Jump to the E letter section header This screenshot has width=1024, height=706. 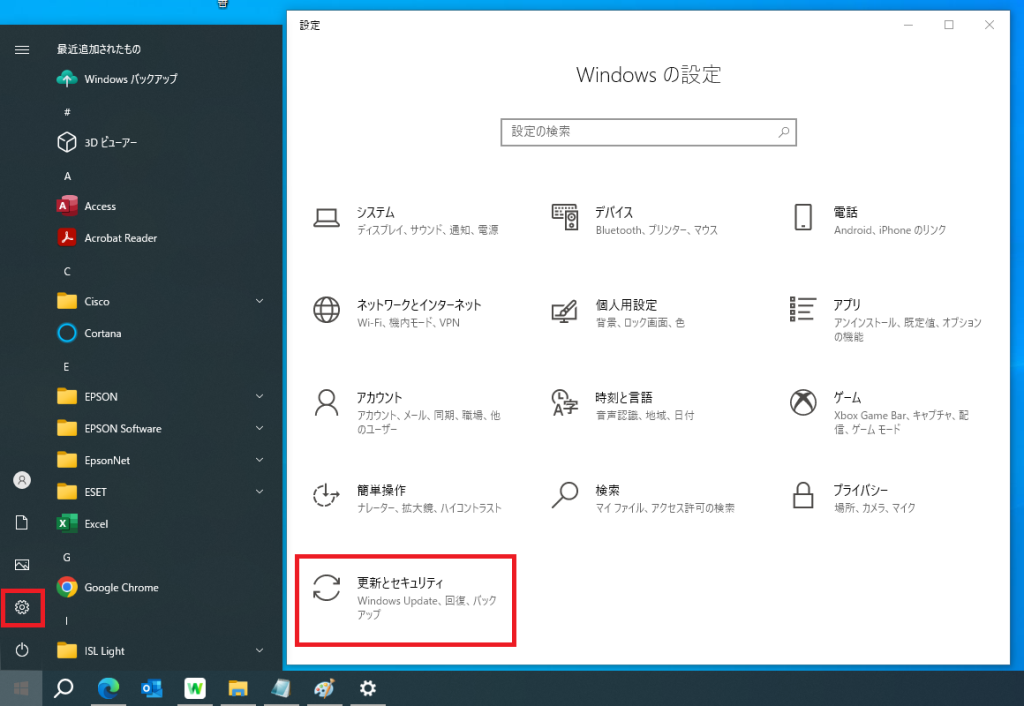coord(67,367)
